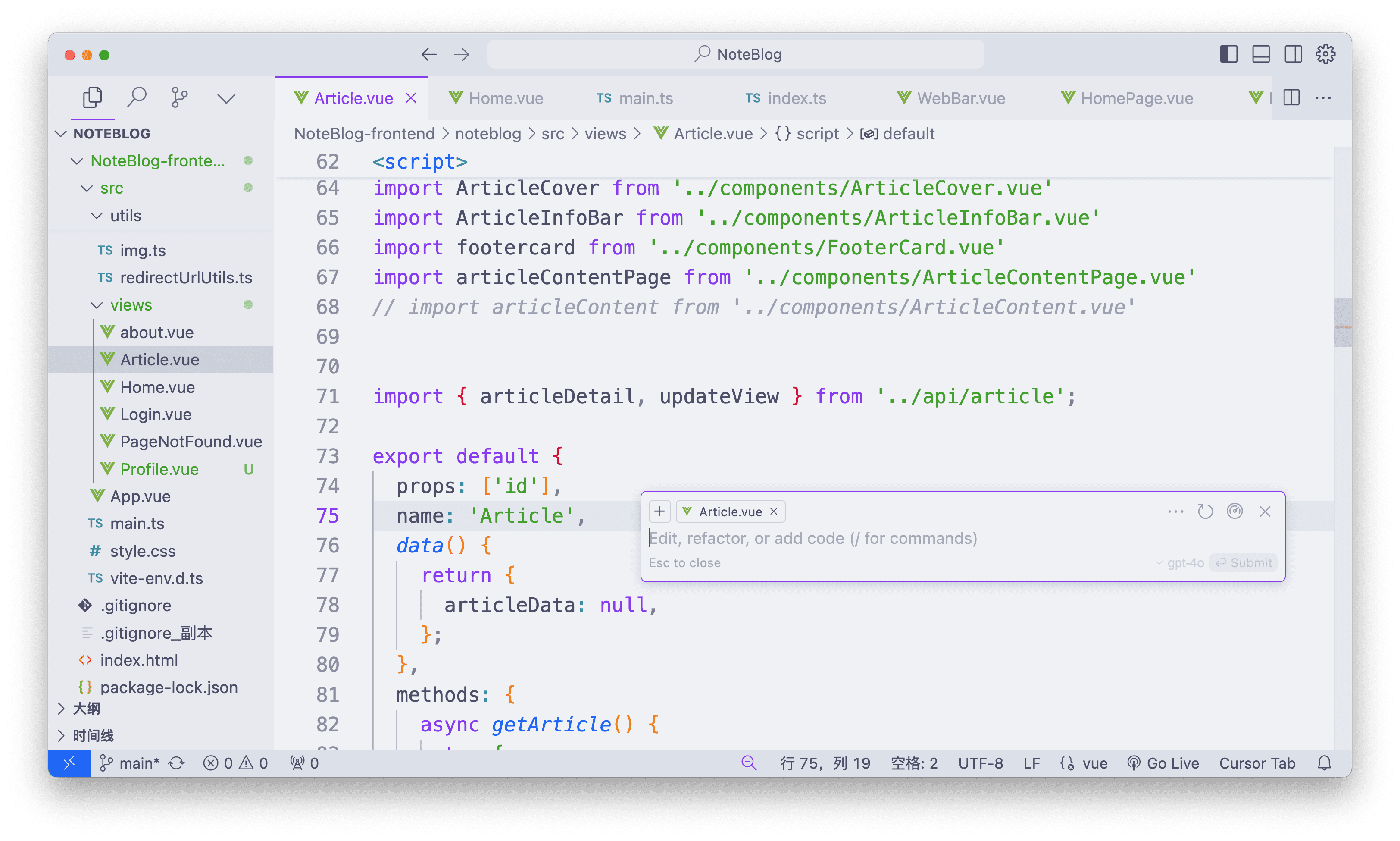Open notifications bell icon
The height and width of the screenshot is (841, 1400).
coord(1324,763)
